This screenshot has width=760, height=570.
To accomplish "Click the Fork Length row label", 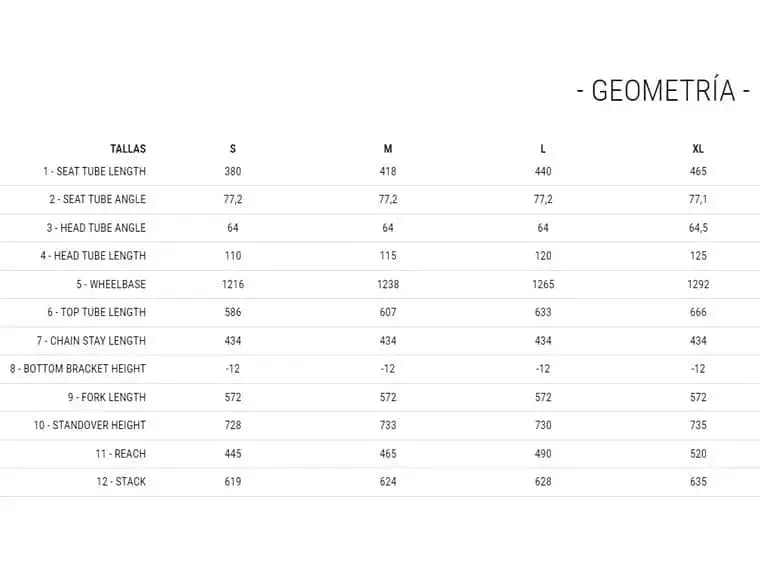I will 107,397.
